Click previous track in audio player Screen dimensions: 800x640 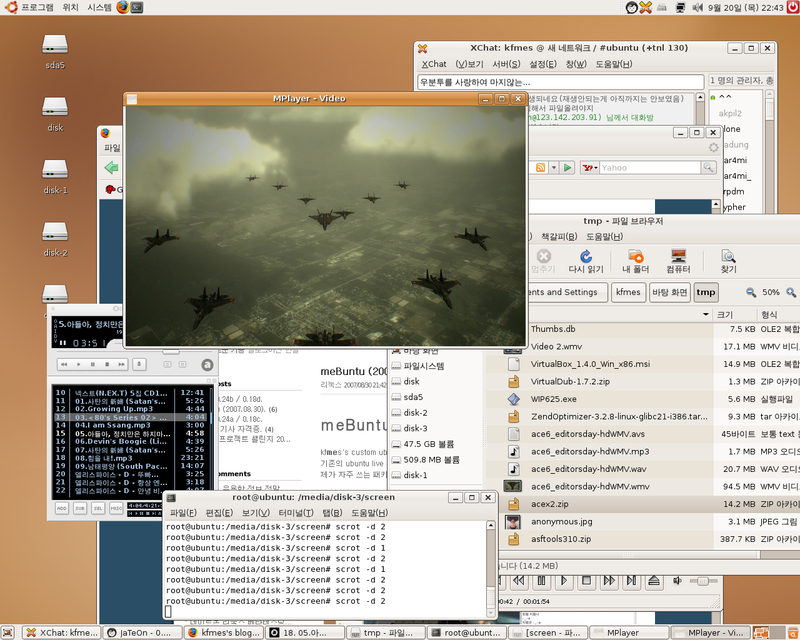click(64, 364)
